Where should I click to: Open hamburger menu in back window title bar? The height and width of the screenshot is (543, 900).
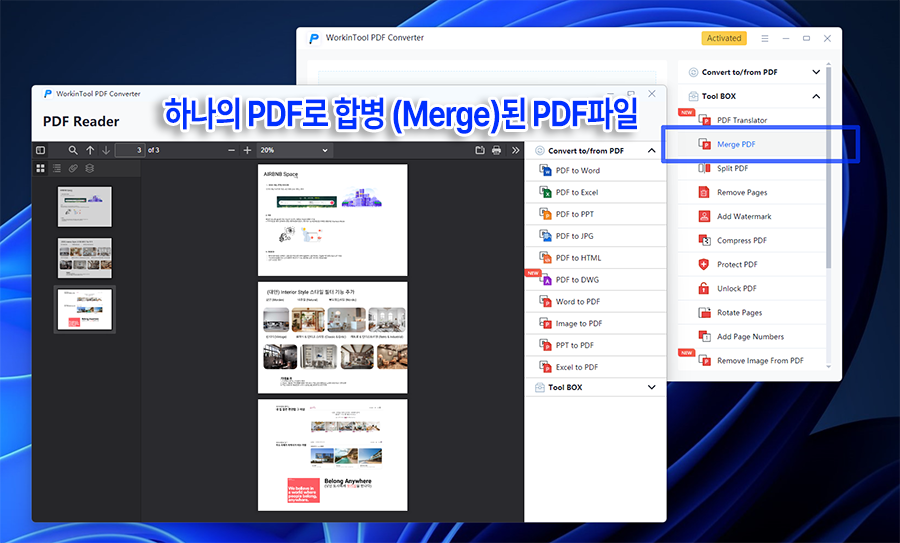765,38
